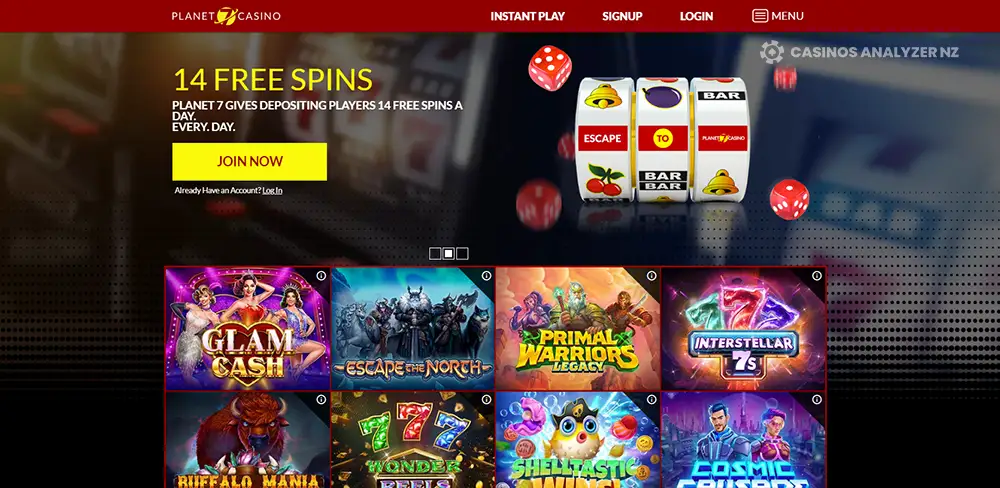Click the yellow JOIN NOW button
The width and height of the screenshot is (1000, 488).
pos(249,161)
